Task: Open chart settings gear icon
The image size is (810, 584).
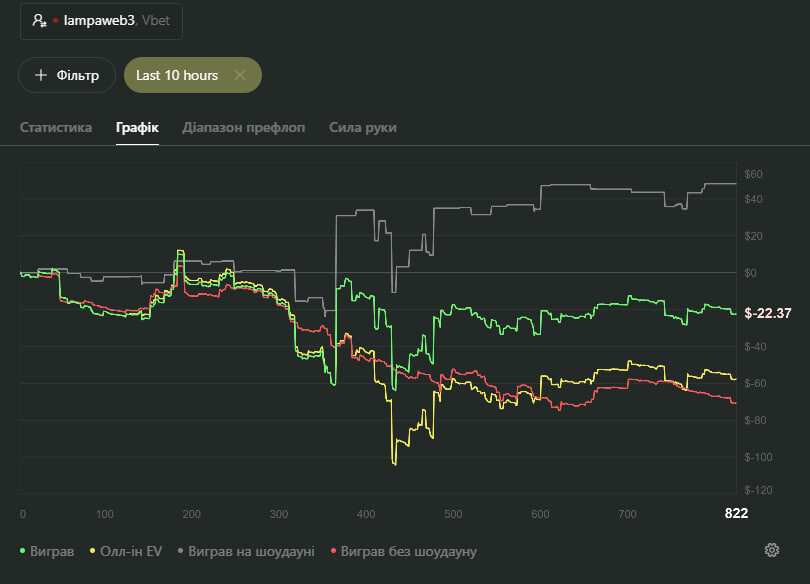Action: pos(771,550)
